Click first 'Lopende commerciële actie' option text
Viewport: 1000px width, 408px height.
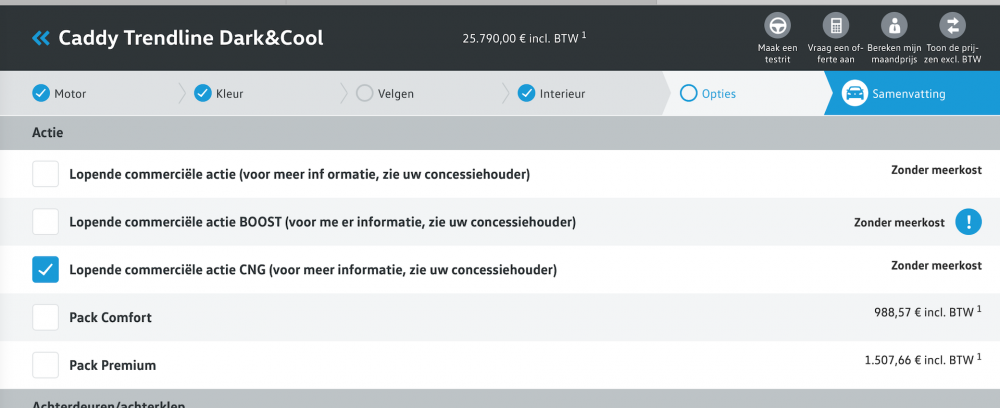299,175
